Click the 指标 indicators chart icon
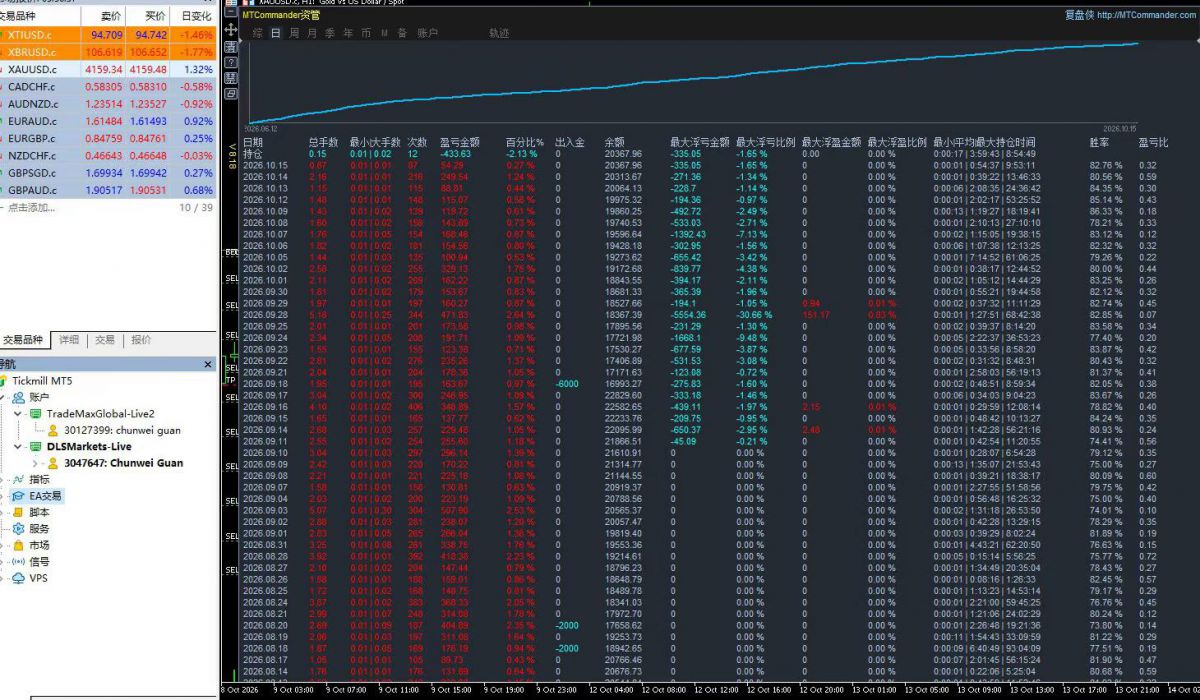The height and width of the screenshot is (700, 1200). pyautogui.click(x=18, y=480)
